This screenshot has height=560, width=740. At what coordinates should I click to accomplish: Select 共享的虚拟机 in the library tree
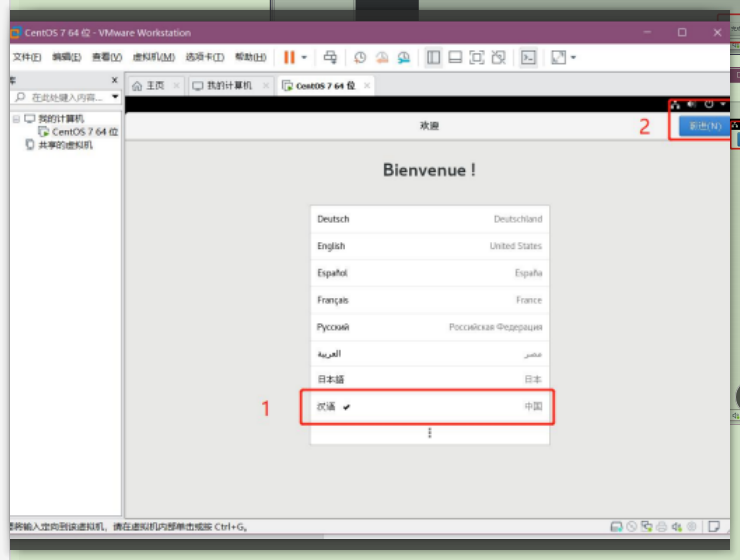coord(65,145)
